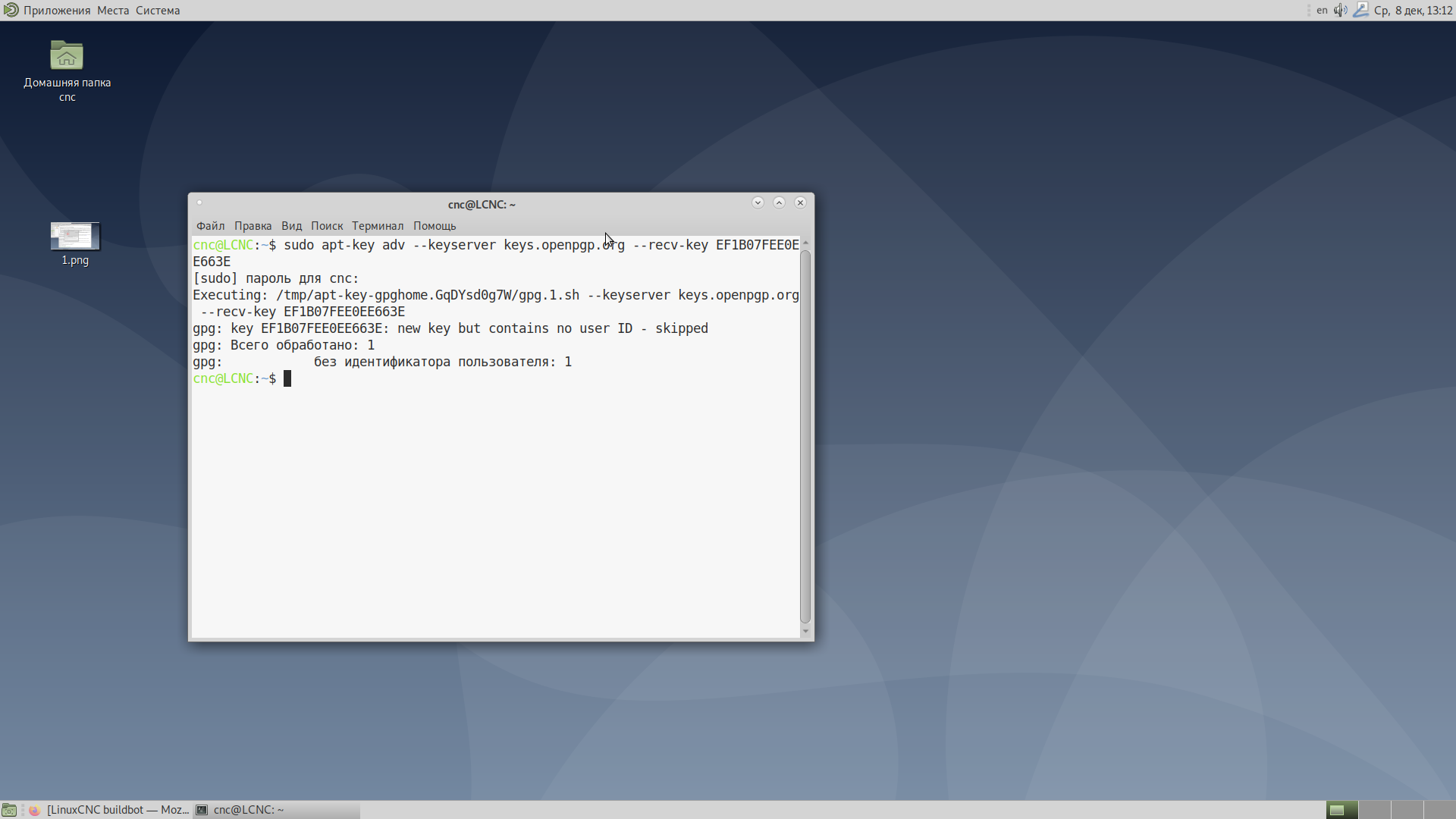Open the Вид menu in terminal
Screen dimensions: 1456x819
[x=291, y=226]
